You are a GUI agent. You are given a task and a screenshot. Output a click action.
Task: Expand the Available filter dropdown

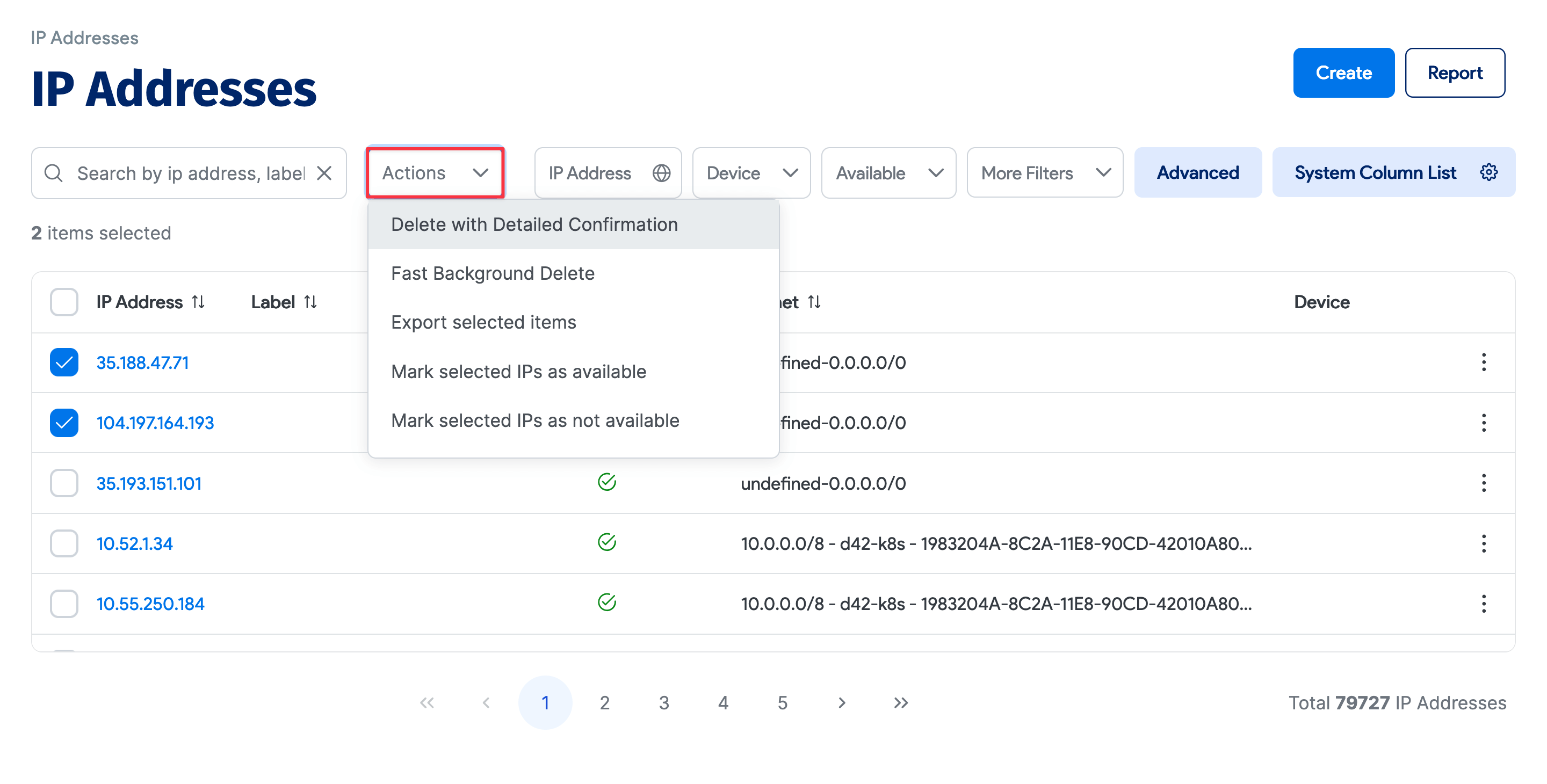click(x=888, y=173)
